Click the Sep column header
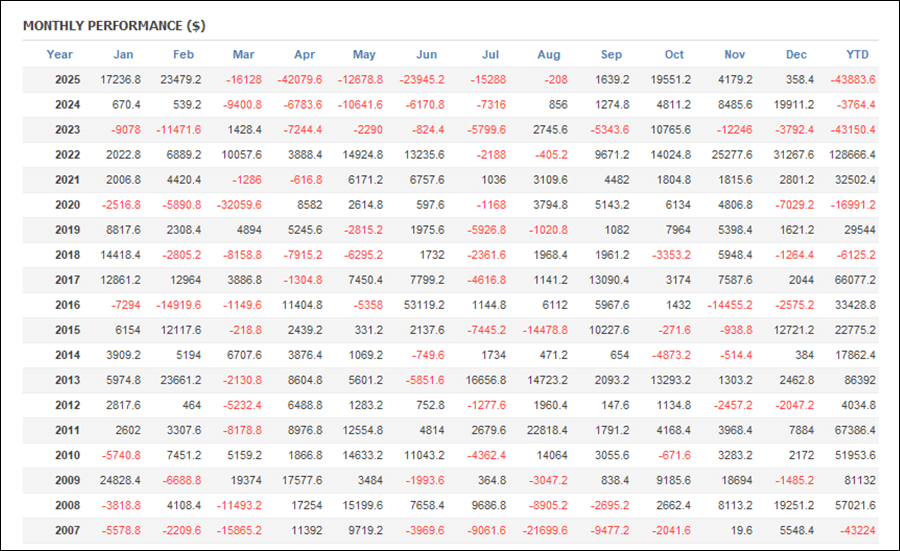Image resolution: width=900 pixels, height=551 pixels. coord(611,54)
